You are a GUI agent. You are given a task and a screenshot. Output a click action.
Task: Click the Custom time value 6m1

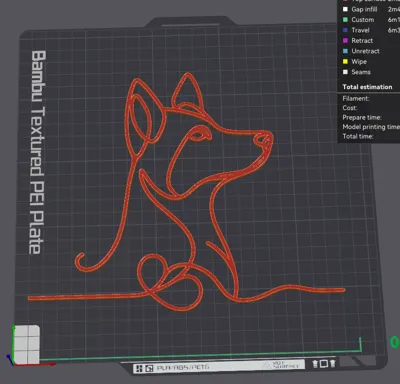click(394, 20)
